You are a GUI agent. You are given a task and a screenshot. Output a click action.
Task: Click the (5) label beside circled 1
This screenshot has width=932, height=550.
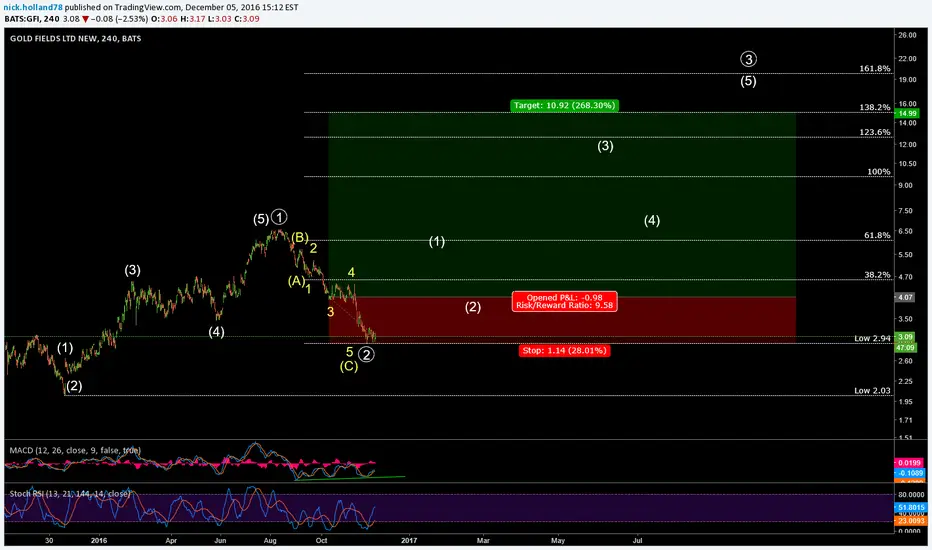[261, 219]
